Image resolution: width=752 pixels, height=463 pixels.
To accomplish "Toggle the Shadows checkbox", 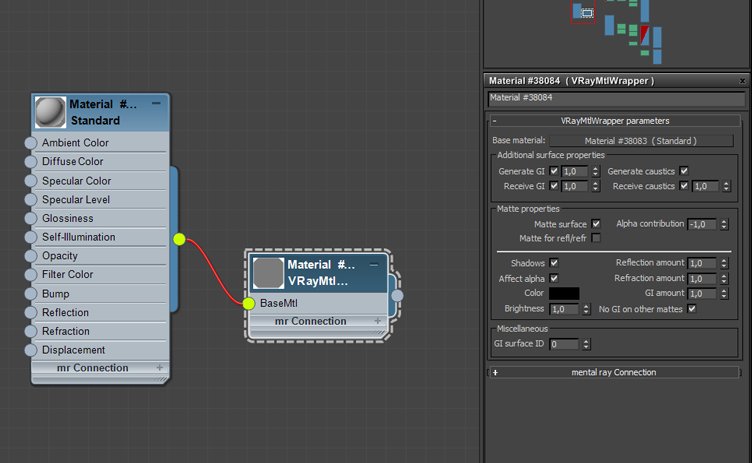I will coord(554,263).
